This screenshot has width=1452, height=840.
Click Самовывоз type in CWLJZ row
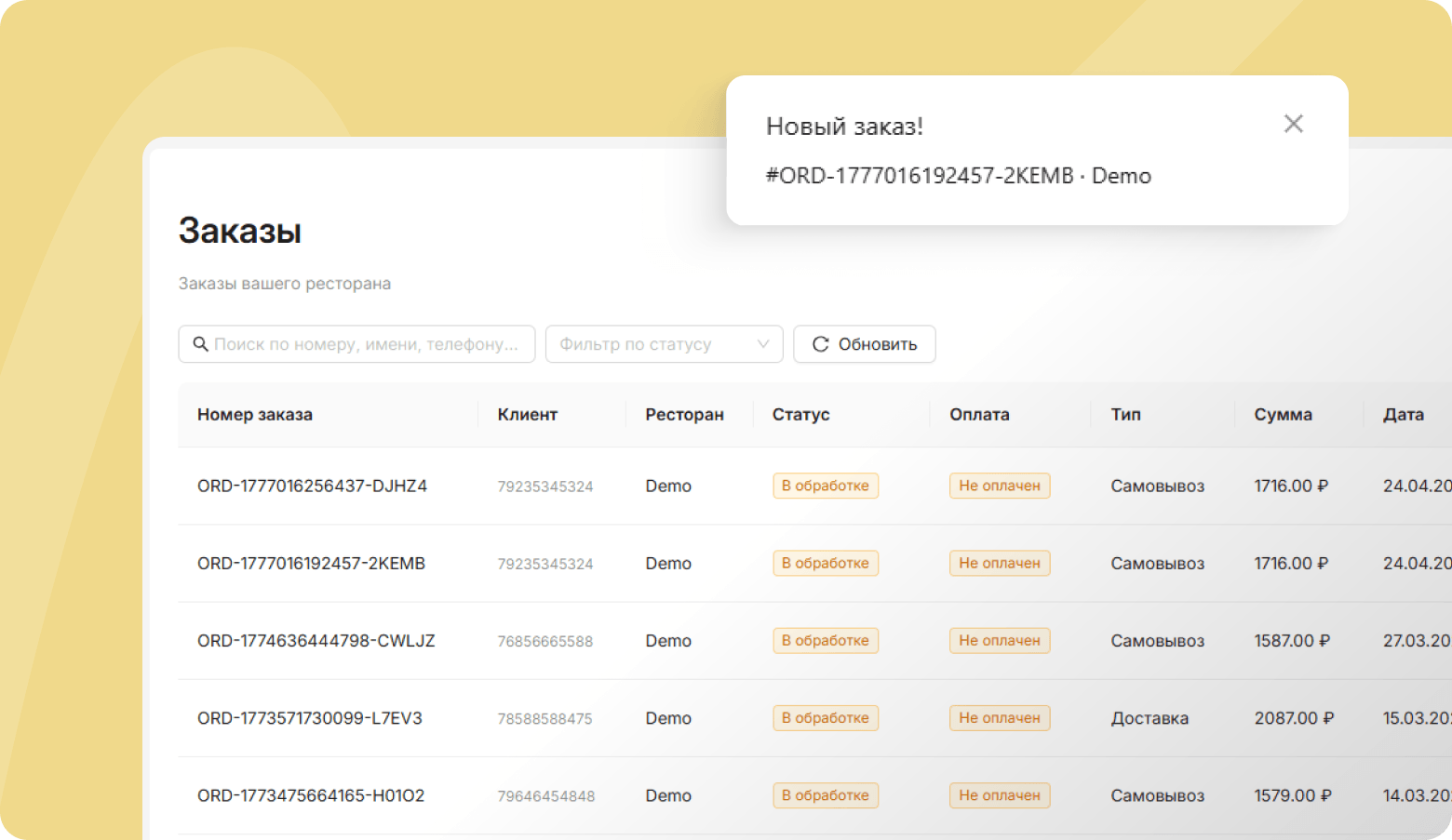[x=1158, y=641]
